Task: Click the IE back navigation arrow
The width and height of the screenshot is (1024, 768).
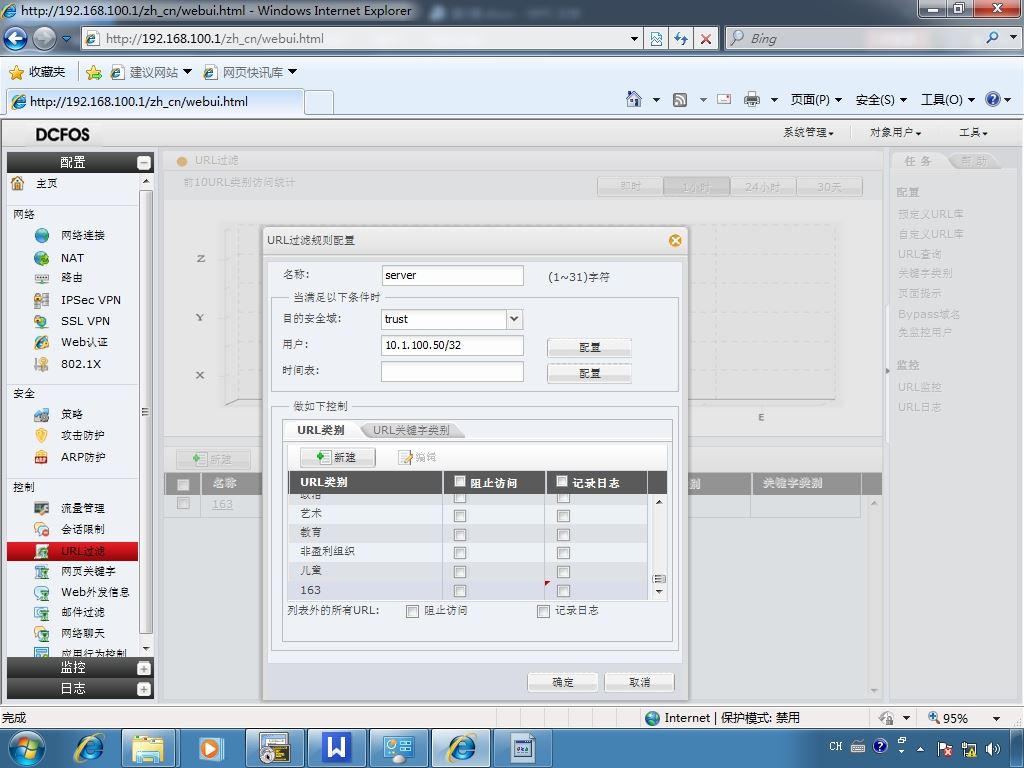Action: (x=16, y=39)
